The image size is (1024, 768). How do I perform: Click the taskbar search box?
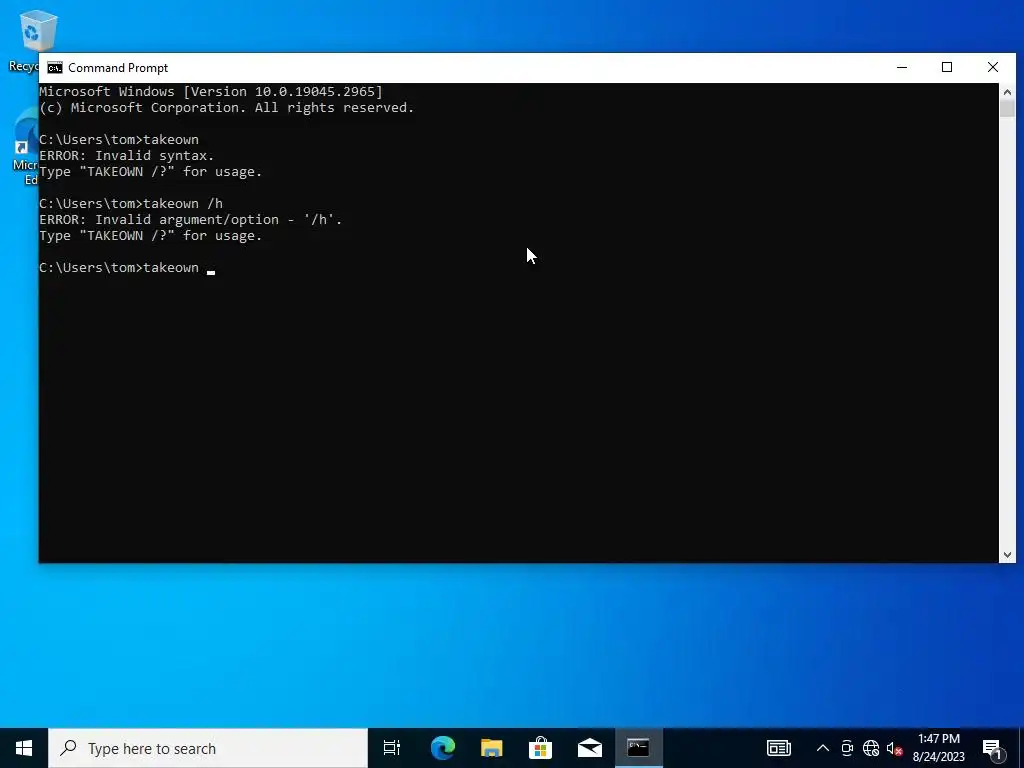click(208, 748)
